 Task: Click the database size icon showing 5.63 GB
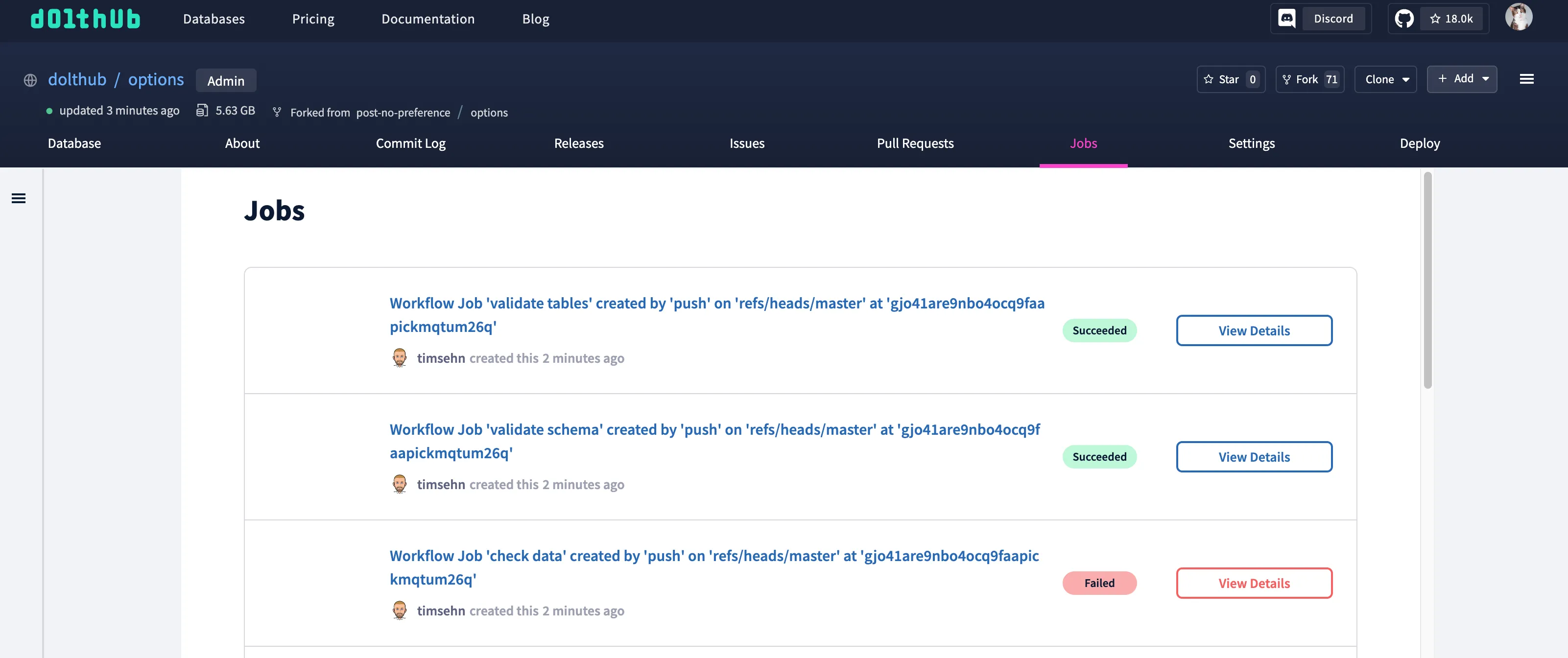[203, 110]
